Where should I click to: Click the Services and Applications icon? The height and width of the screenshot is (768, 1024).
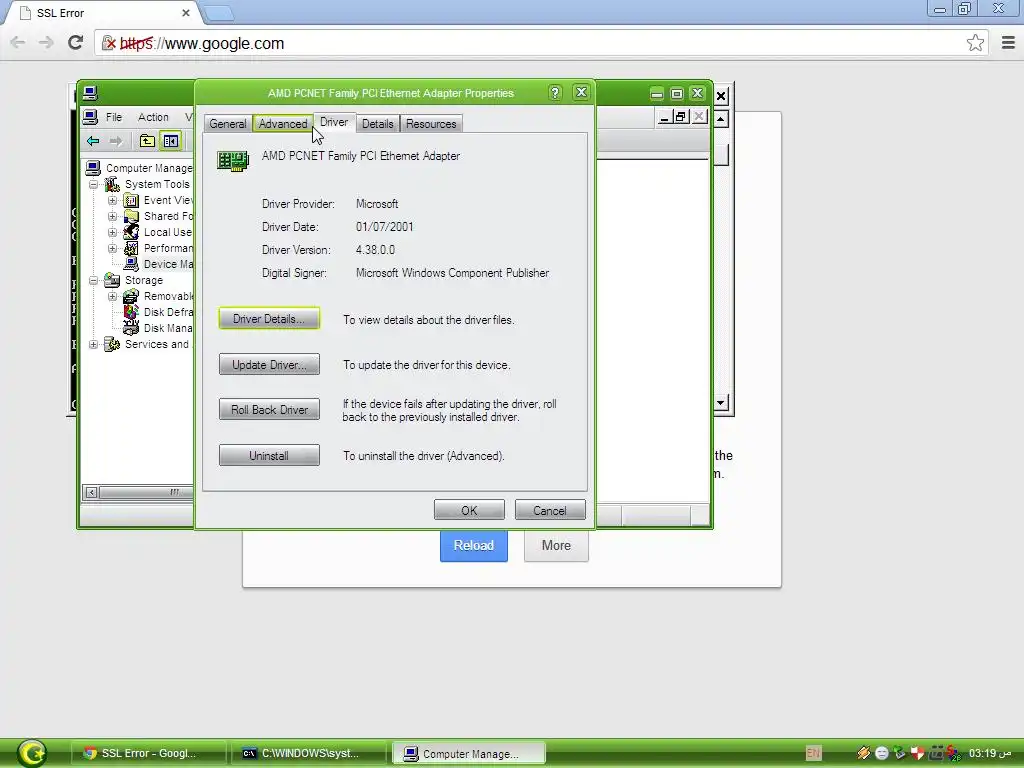coord(112,344)
